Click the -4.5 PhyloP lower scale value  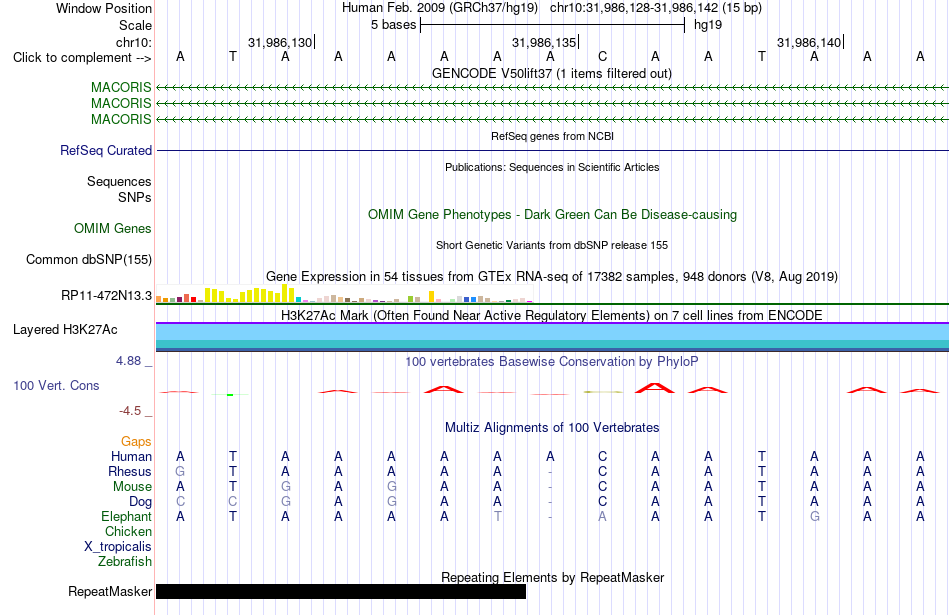point(130,411)
